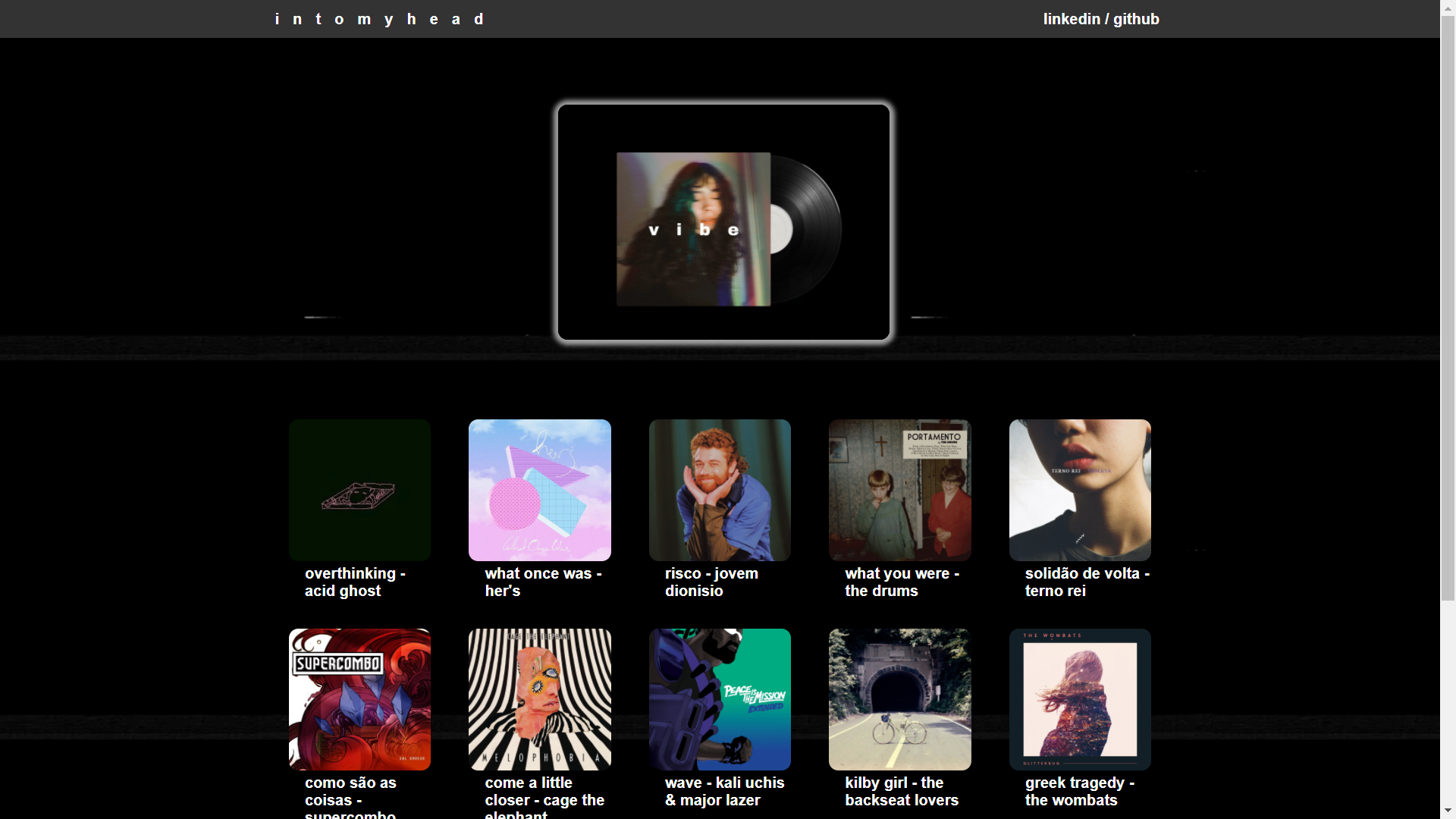1456x819 pixels.
Task: Click the intomyhead site title
Action: pyautogui.click(x=379, y=19)
